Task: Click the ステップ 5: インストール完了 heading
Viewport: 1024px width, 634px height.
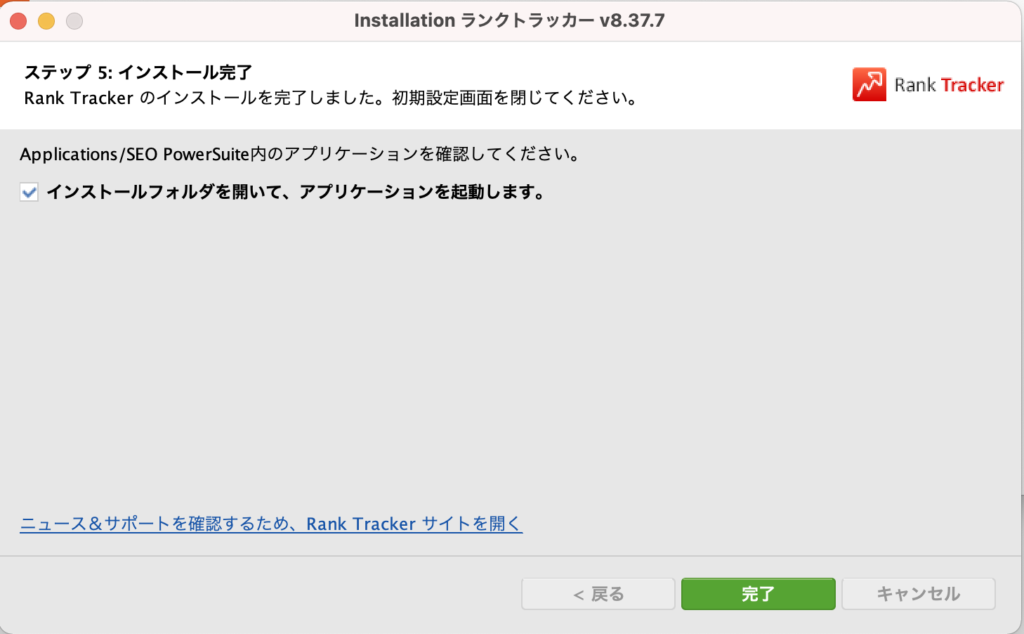Action: [138, 72]
